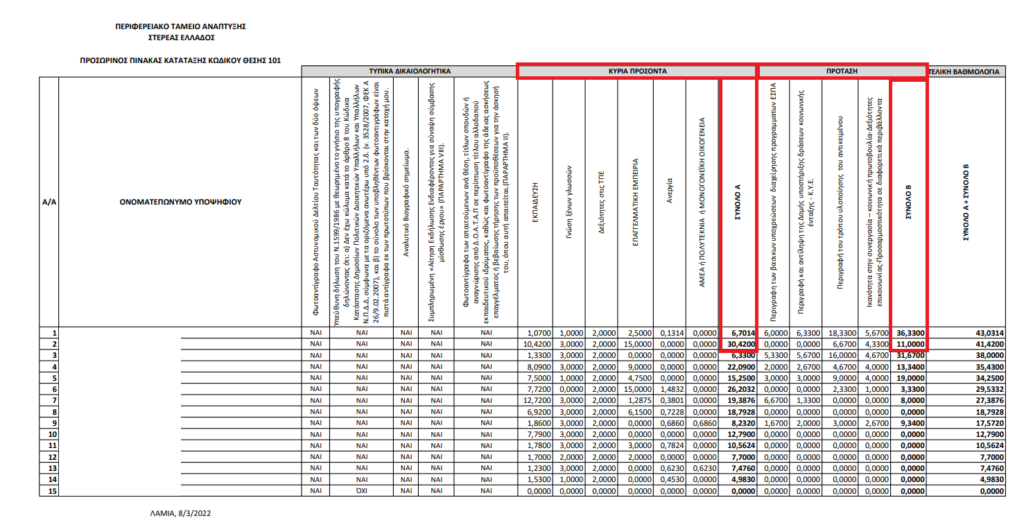
Task: Click the education score 1,0700
Action: pos(538,334)
